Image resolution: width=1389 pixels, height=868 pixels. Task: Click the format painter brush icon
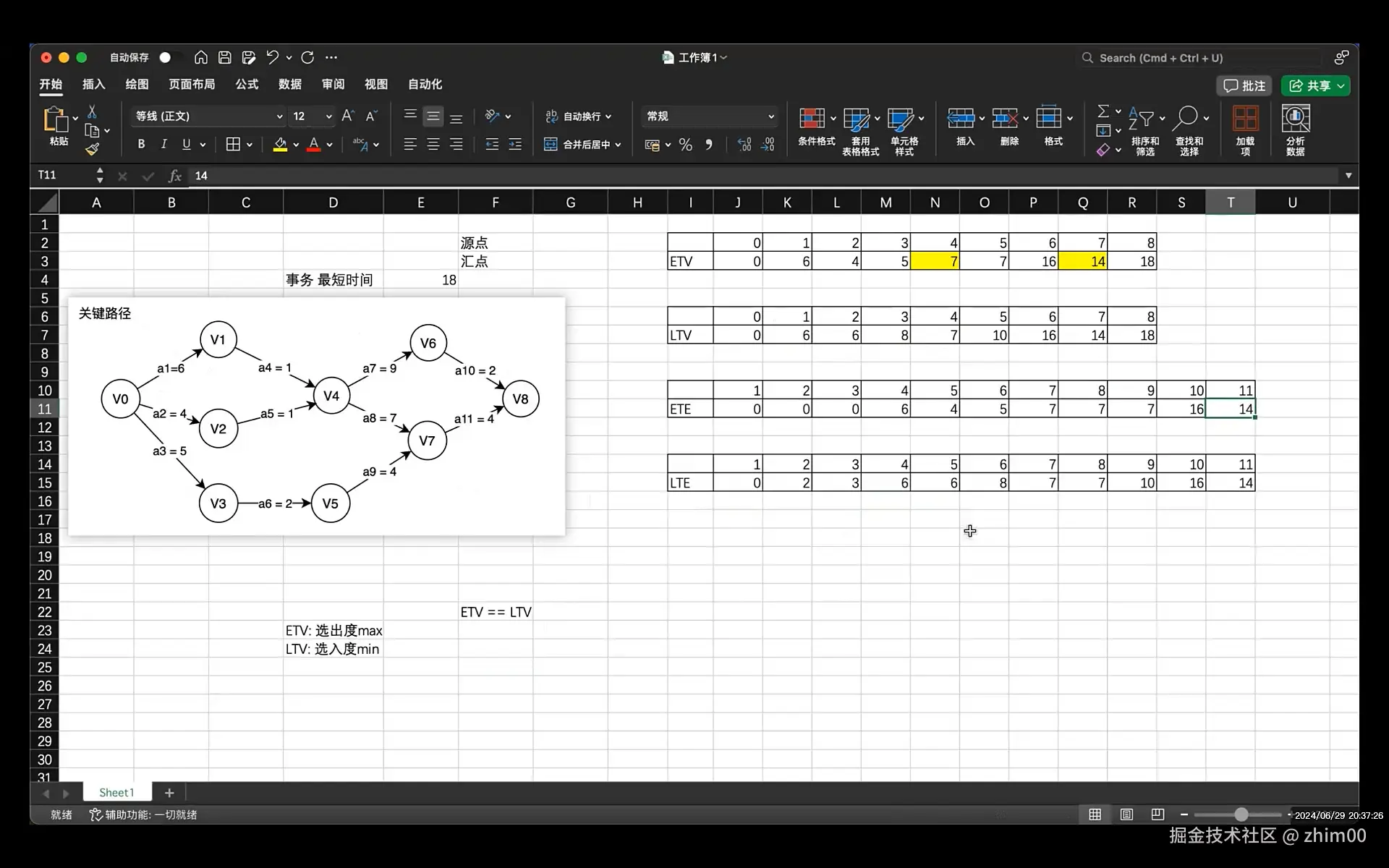92,150
